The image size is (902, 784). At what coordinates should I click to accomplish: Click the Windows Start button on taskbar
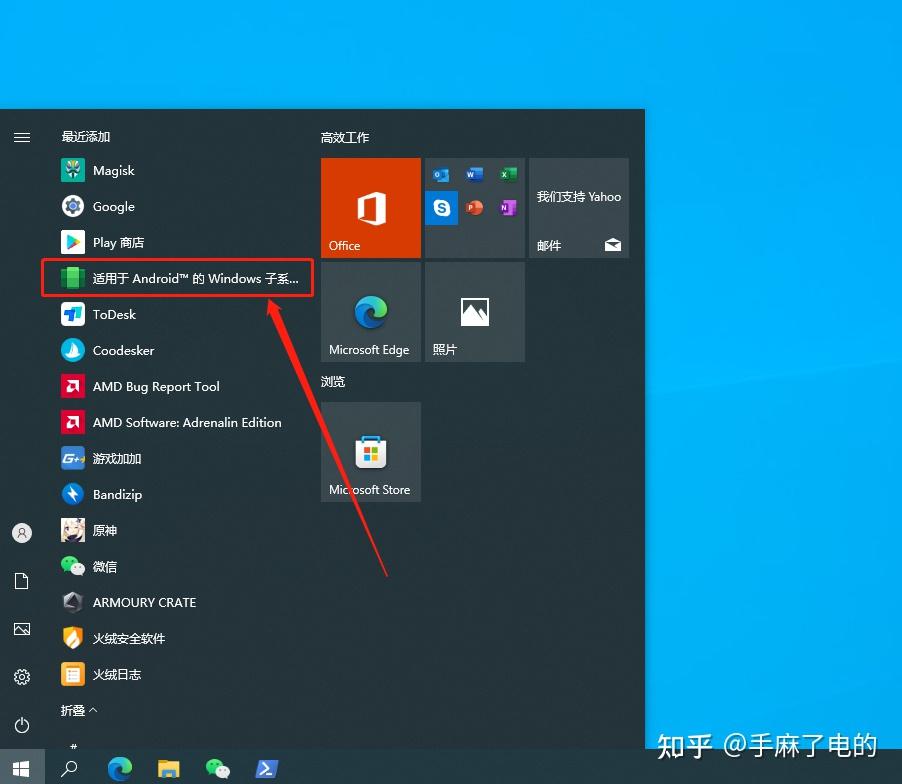[x=22, y=767]
